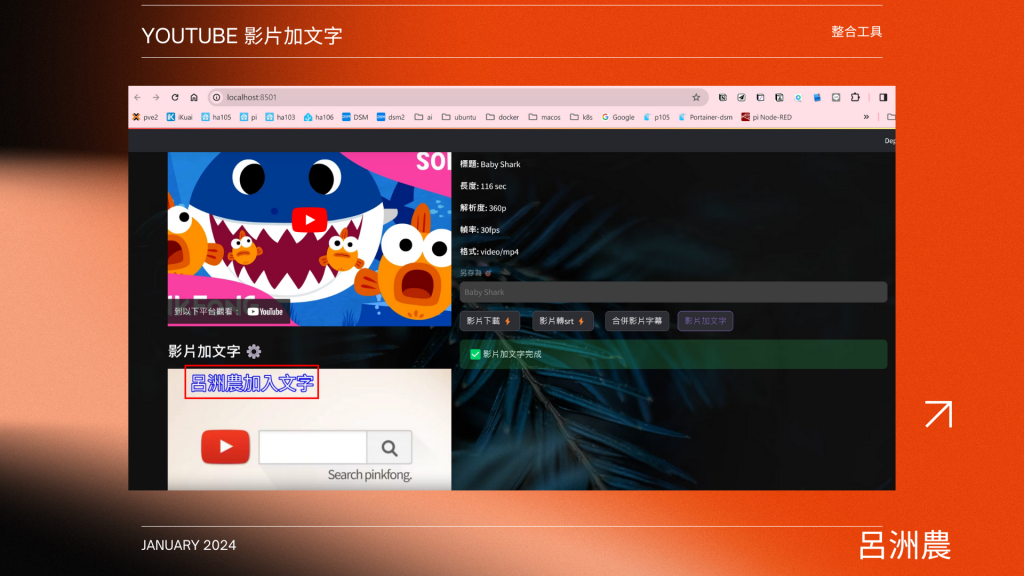The width and height of the screenshot is (1024, 576).
Task: Click the 影片下載 button
Action: click(489, 321)
